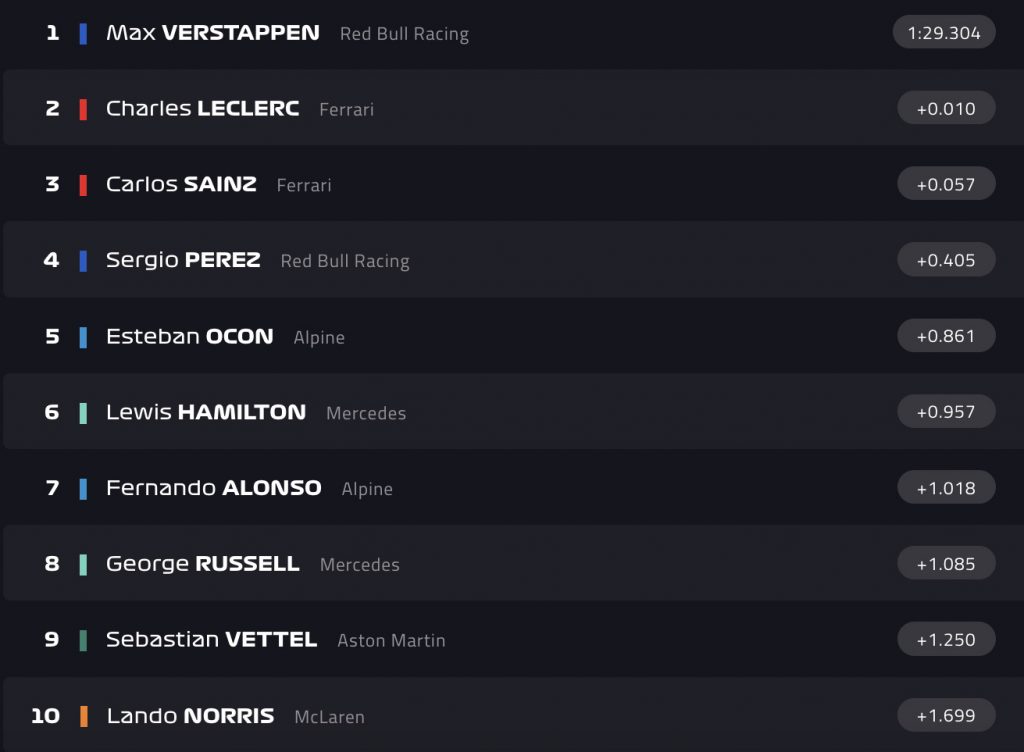Click the red Ferrari bar beside Leclerc

pyautogui.click(x=83, y=110)
